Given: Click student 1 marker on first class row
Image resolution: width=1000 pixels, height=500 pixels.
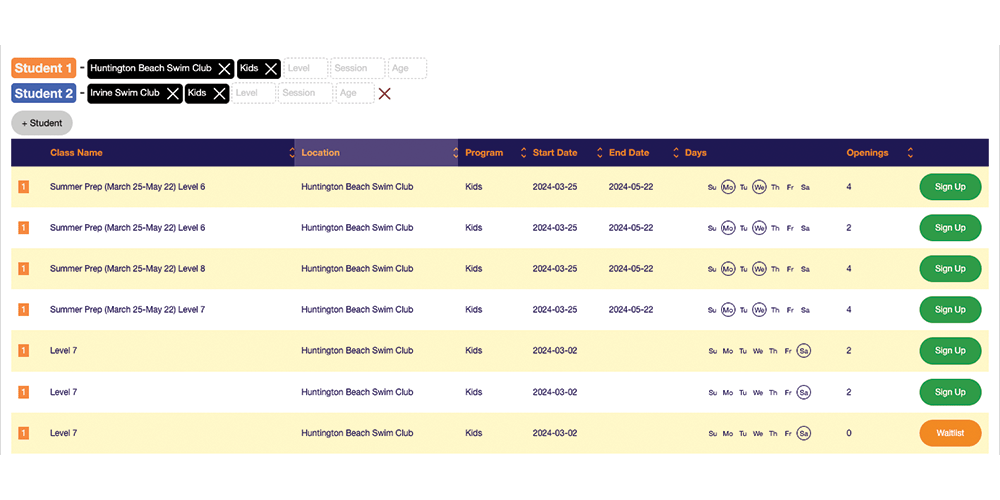Looking at the screenshot, I should tap(24, 187).
